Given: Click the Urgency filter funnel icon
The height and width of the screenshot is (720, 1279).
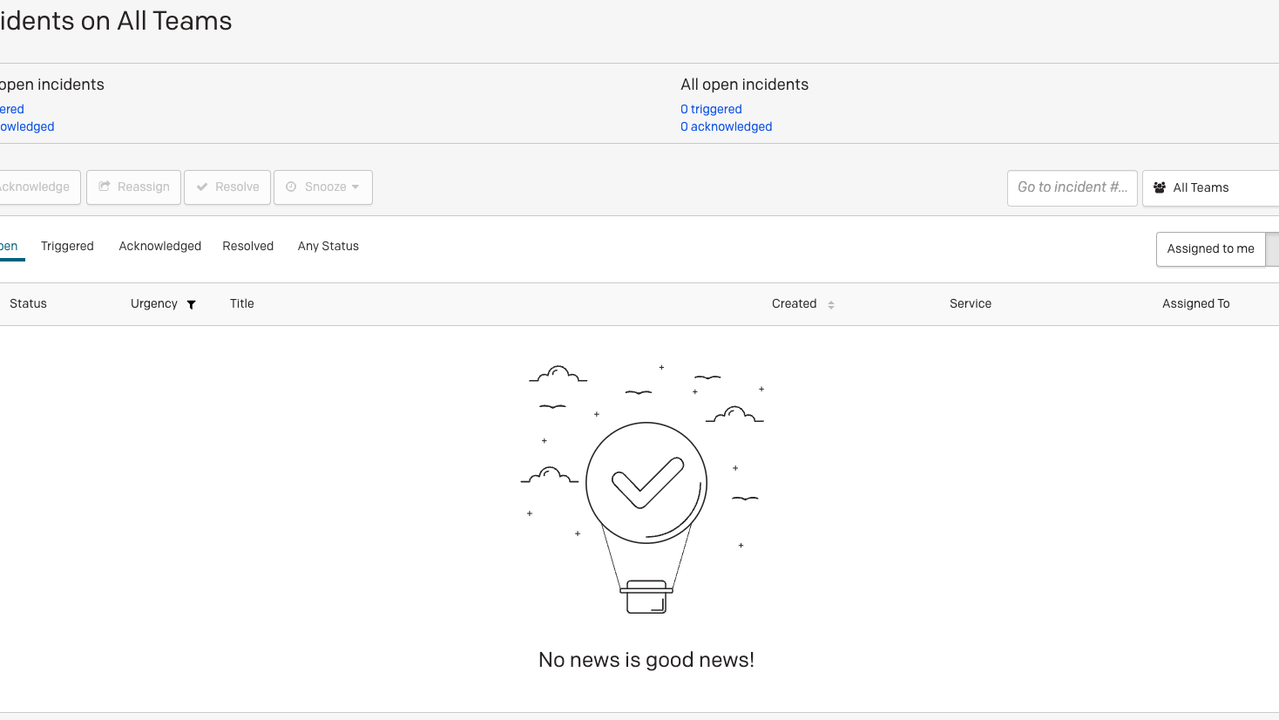Looking at the screenshot, I should (191, 305).
